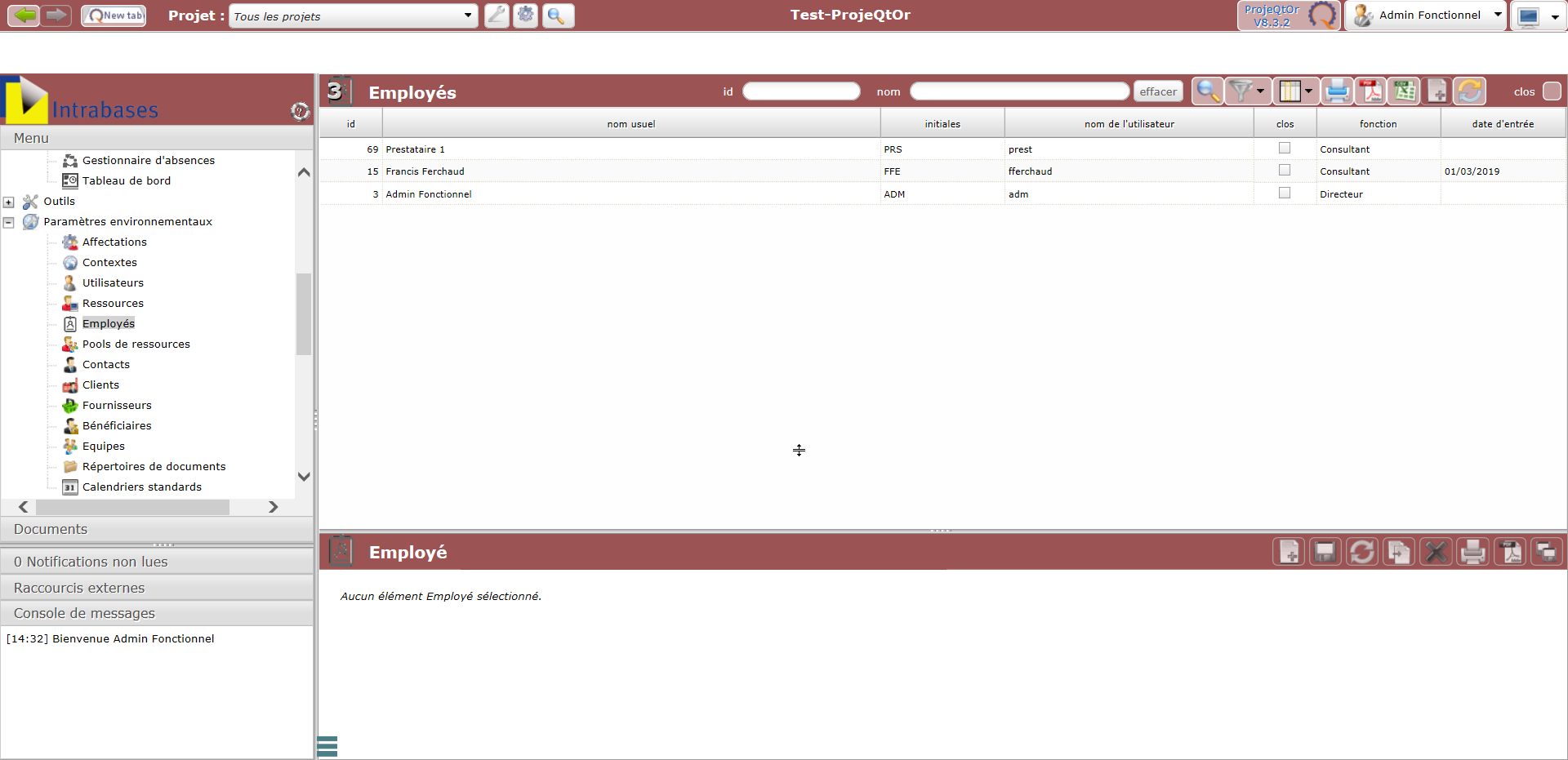Export the Employés list to CSV
Screen dimensions: 1568x760
(1404, 91)
